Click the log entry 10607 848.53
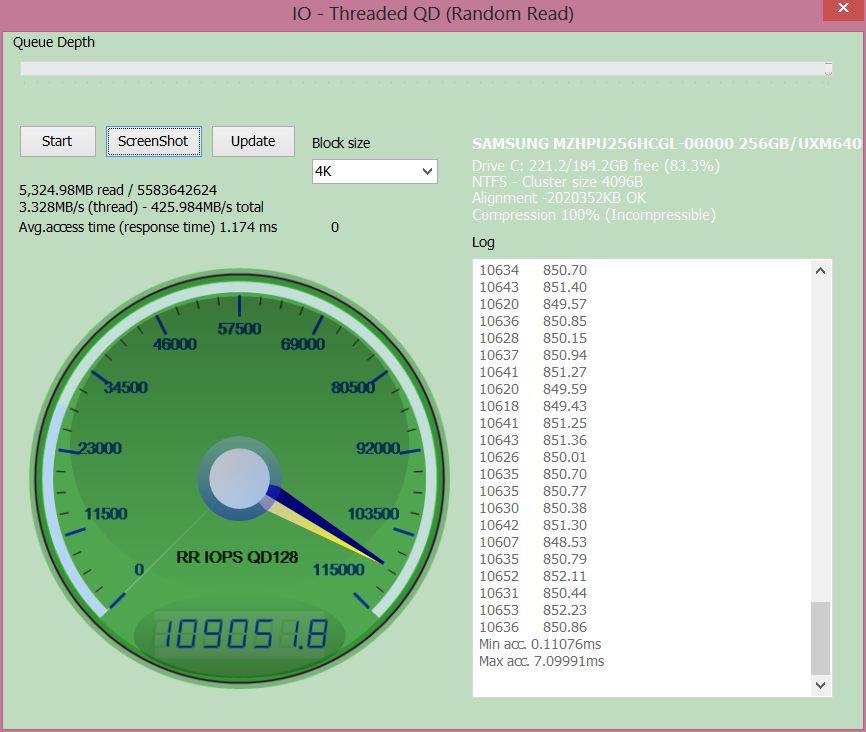The image size is (866, 732). [x=533, y=542]
